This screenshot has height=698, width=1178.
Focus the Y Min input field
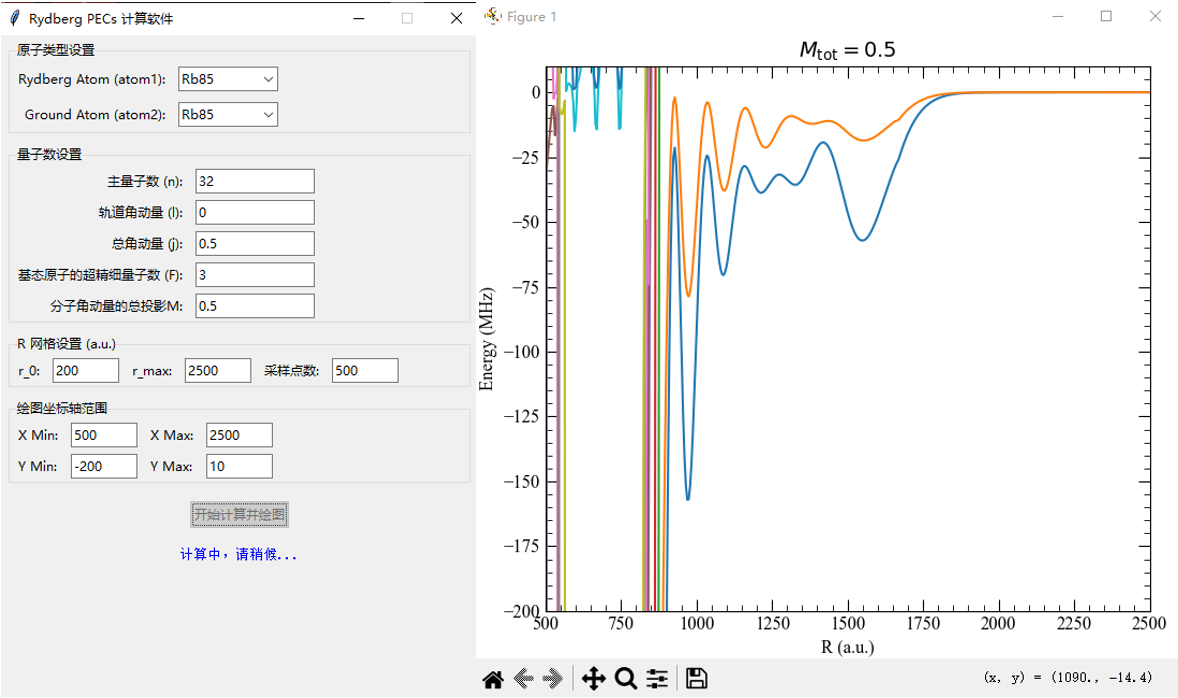click(x=104, y=466)
